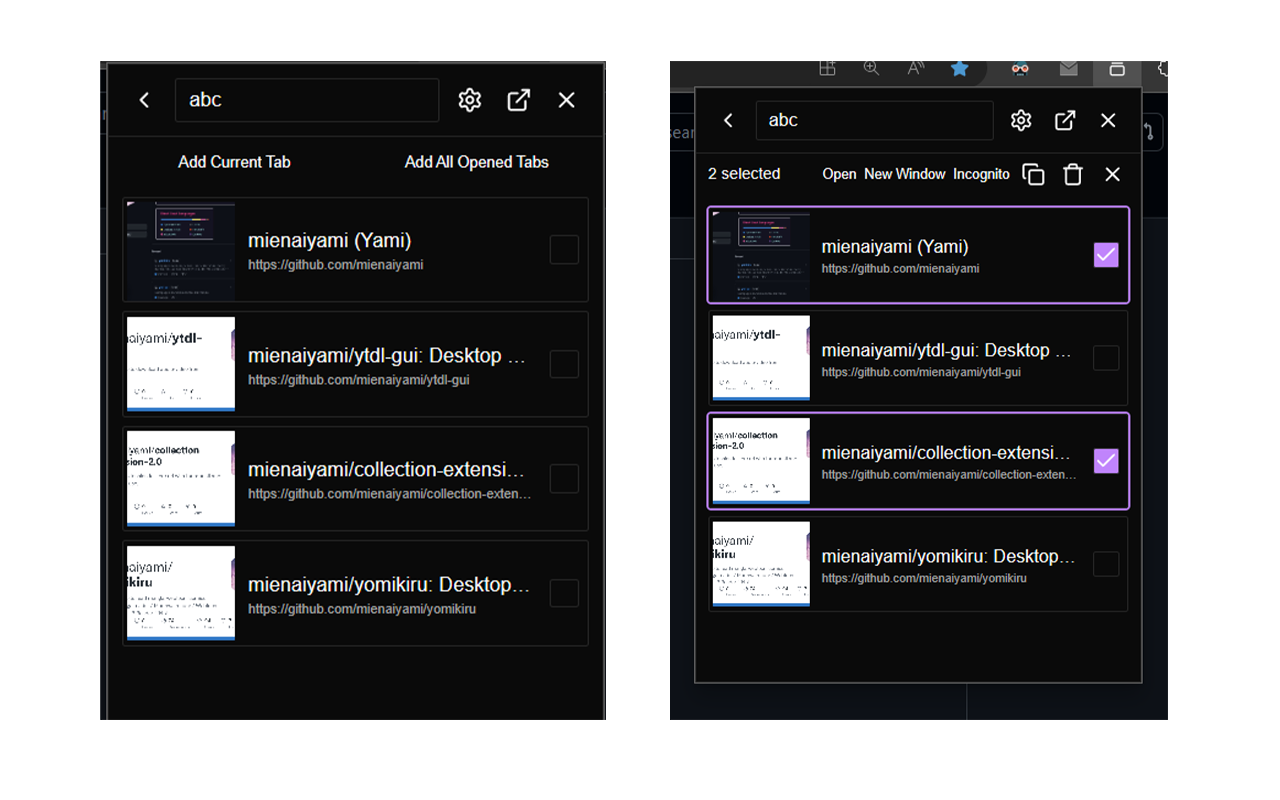Screen dimensions: 1280x800
Task: Tick the mienaiyami (Yami) checkbox in the left popup
Action: (564, 250)
